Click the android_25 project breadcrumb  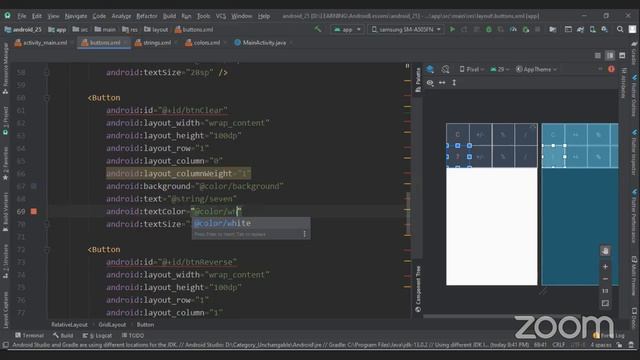[x=24, y=29]
